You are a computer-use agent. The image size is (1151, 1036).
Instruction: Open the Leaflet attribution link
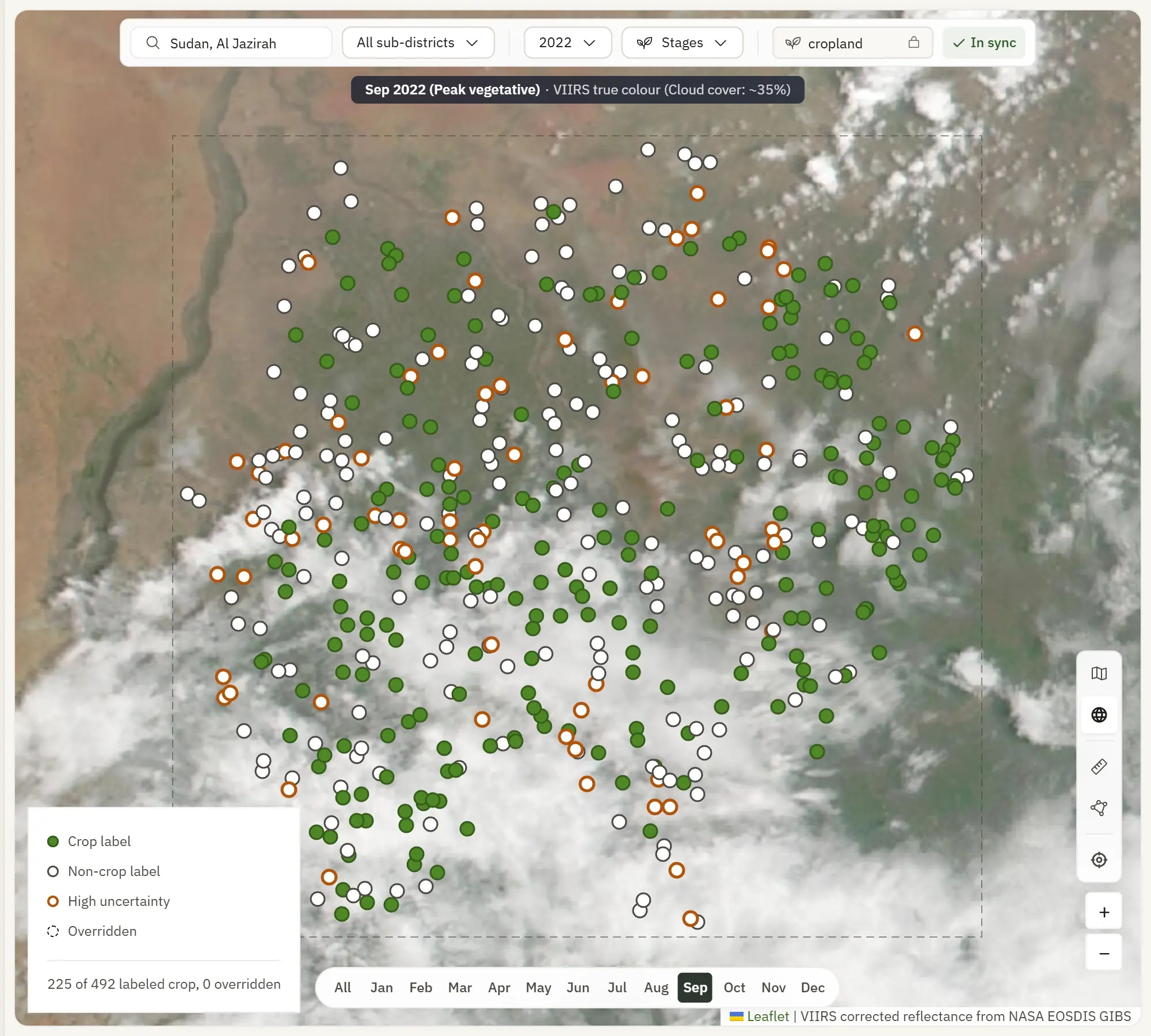pyautogui.click(x=768, y=1016)
